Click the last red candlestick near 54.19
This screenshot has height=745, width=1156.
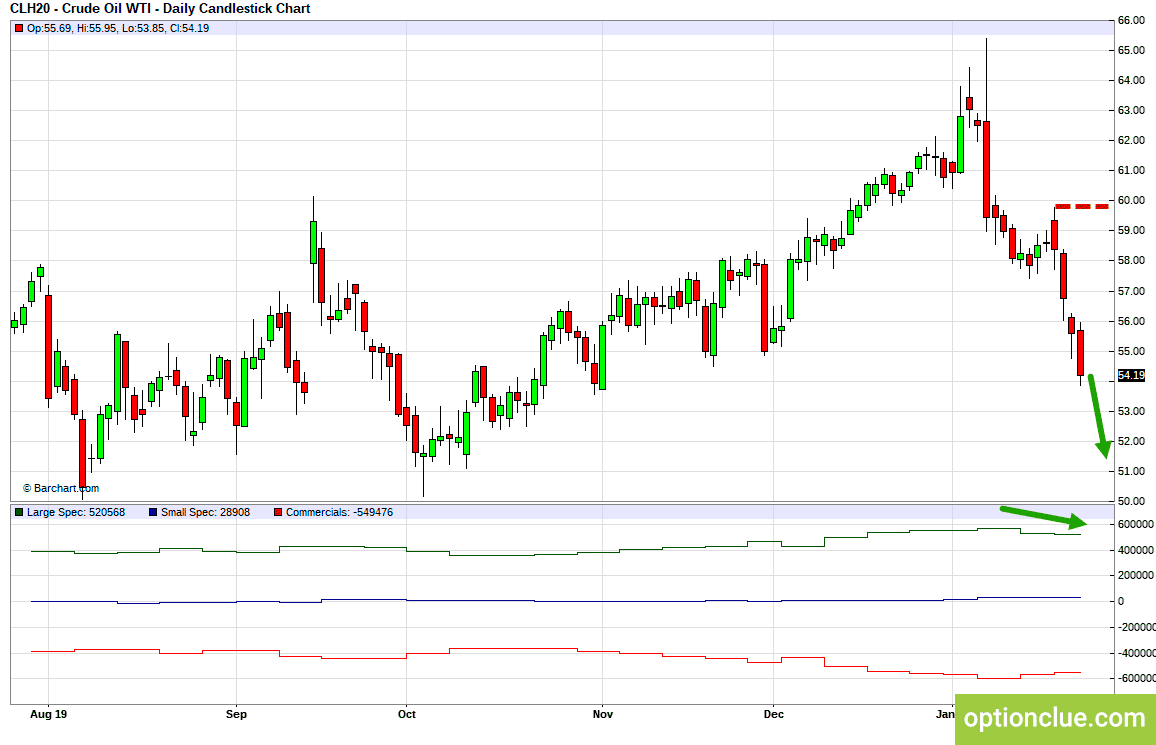[x=1081, y=353]
